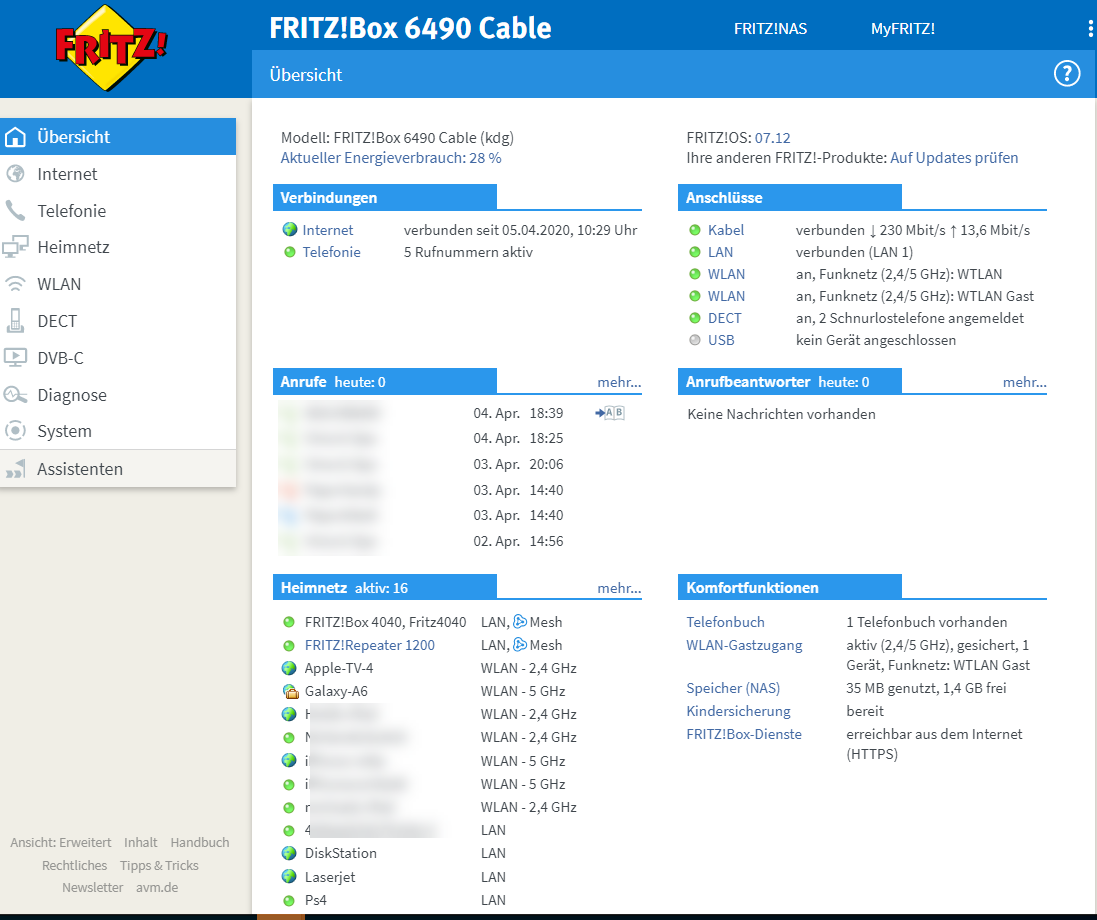Click the WLAN wifi icon in sidebar
This screenshot has width=1097, height=920.
(15, 284)
